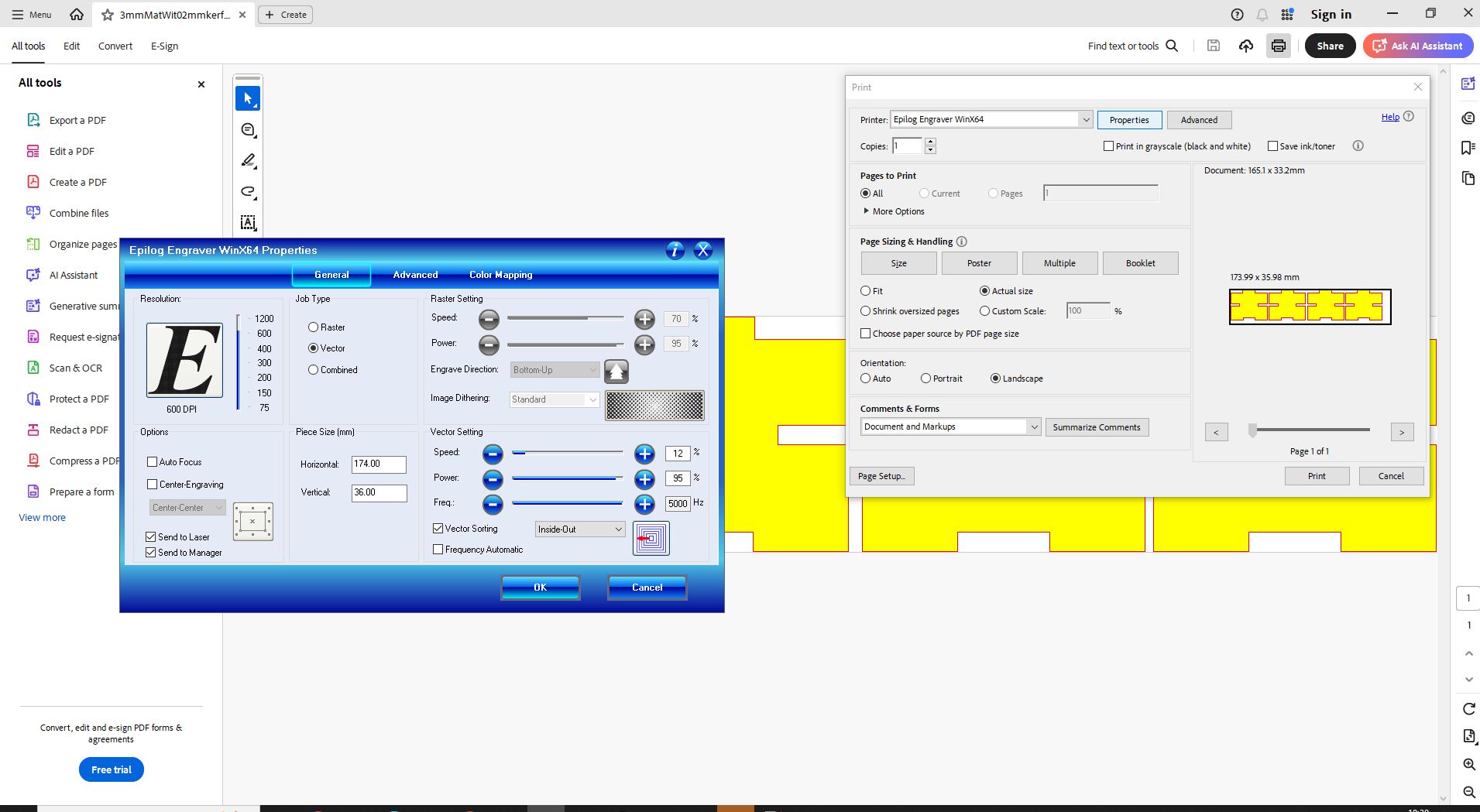Image resolution: width=1480 pixels, height=812 pixels.
Task: Click the Help link in Print dialog
Action: coord(1390,117)
